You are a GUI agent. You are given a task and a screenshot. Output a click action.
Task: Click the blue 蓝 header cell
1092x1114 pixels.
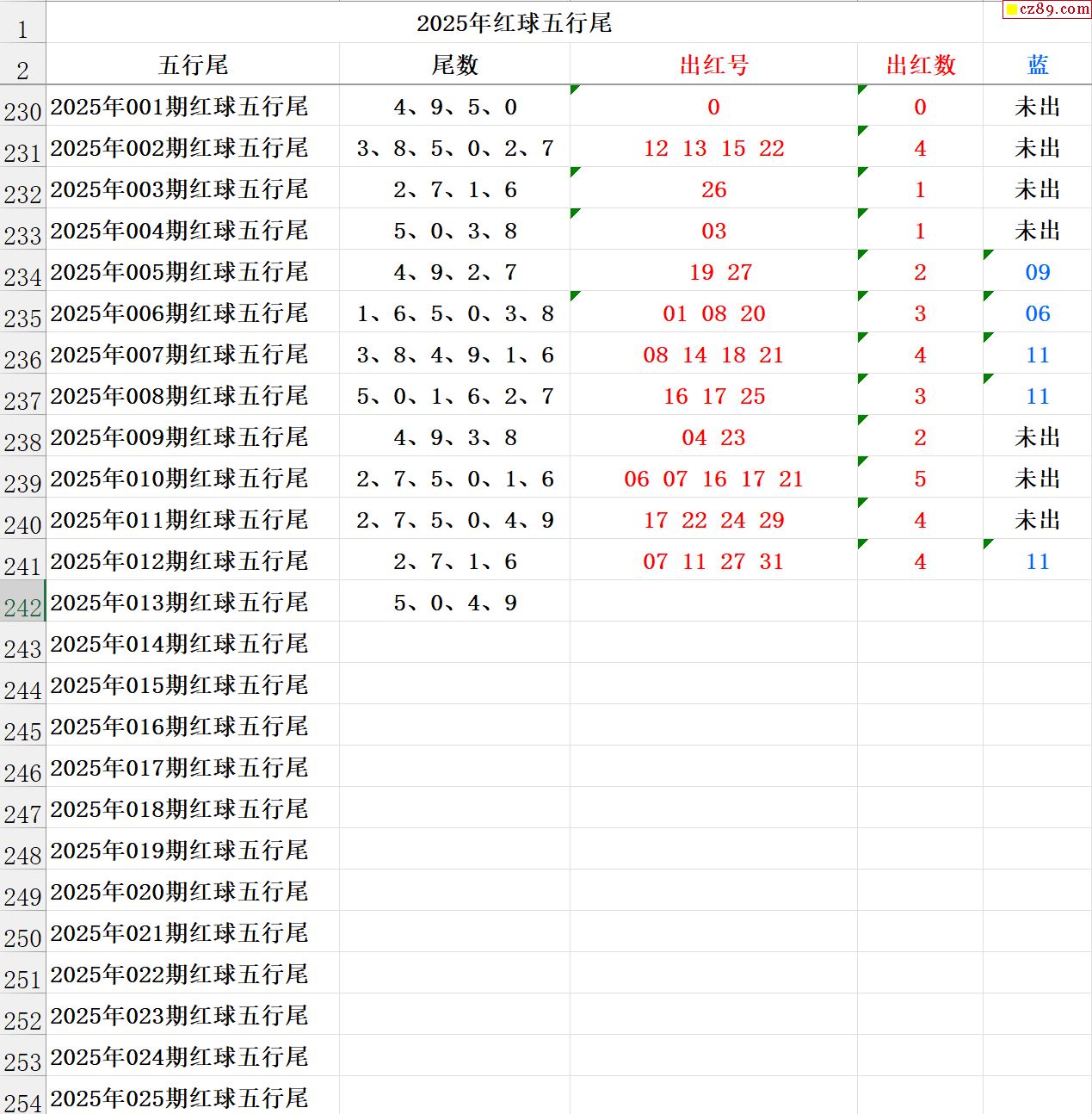pyautogui.click(x=1037, y=65)
